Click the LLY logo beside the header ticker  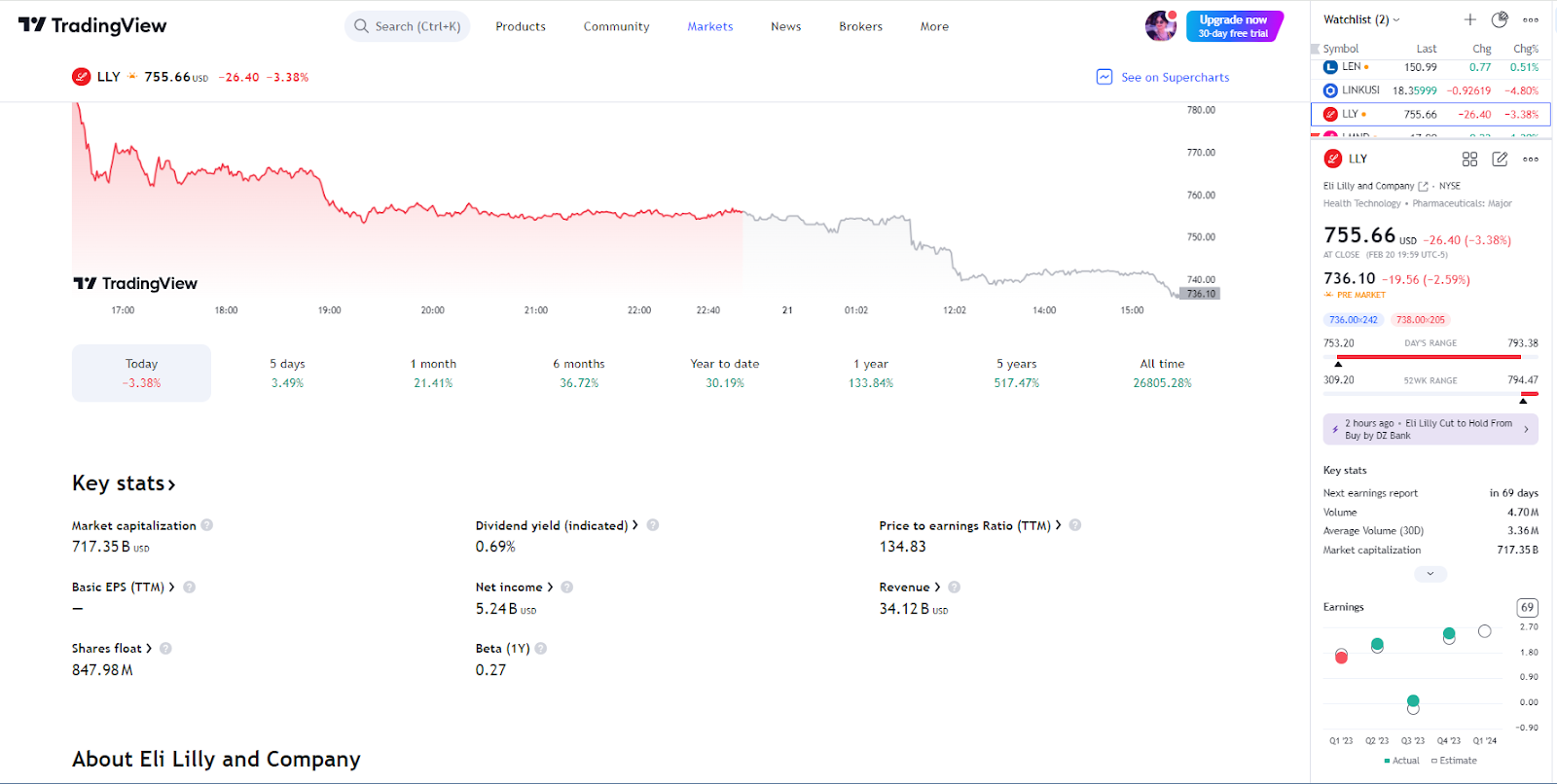tap(82, 77)
